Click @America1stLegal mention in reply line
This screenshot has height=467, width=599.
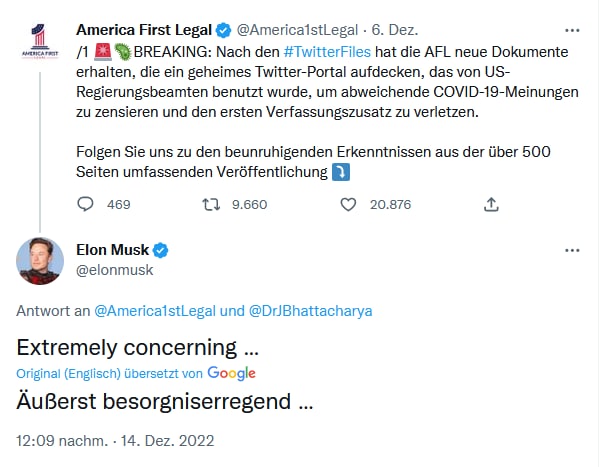[155, 311]
